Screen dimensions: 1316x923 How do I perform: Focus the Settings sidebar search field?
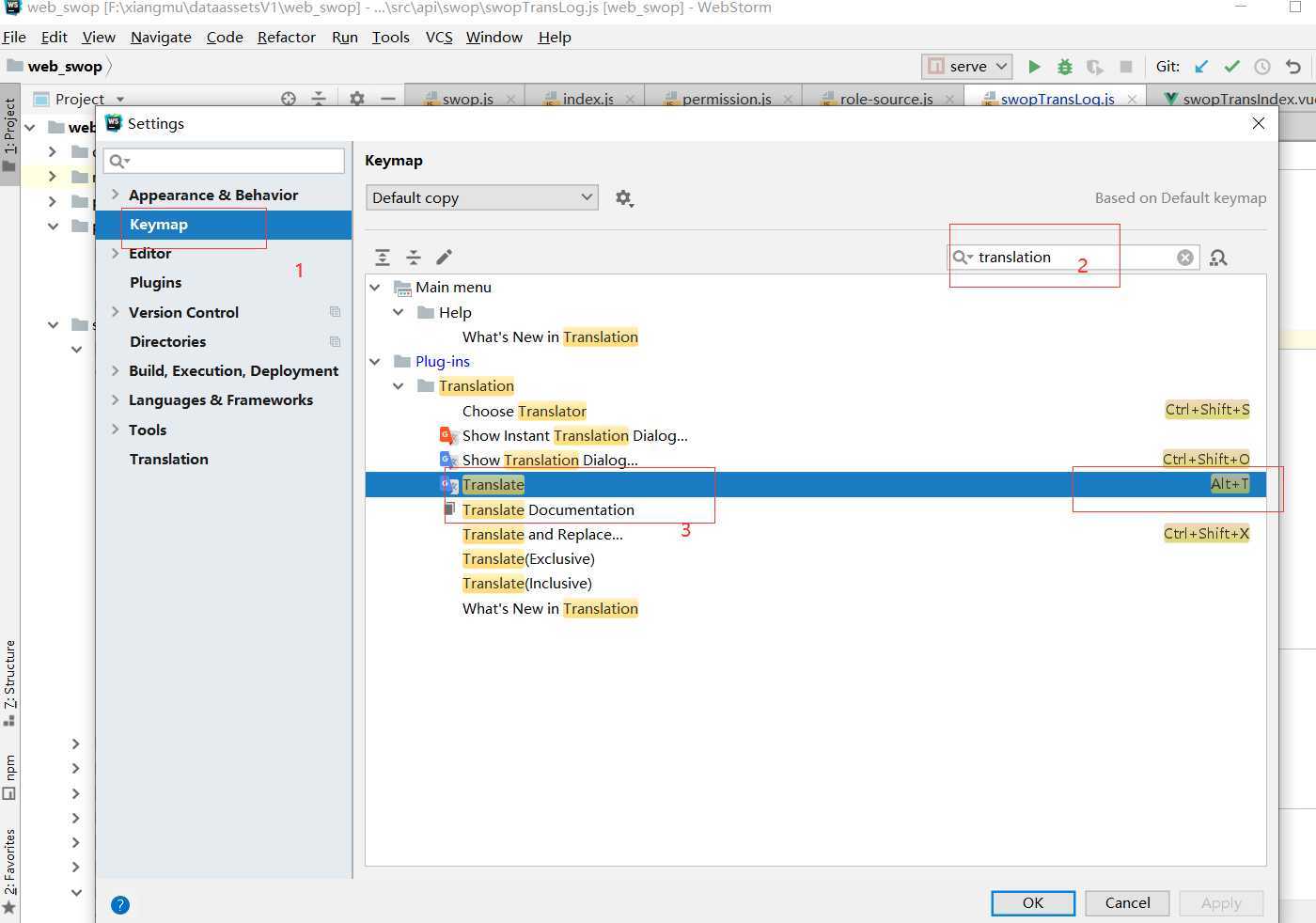[x=225, y=161]
